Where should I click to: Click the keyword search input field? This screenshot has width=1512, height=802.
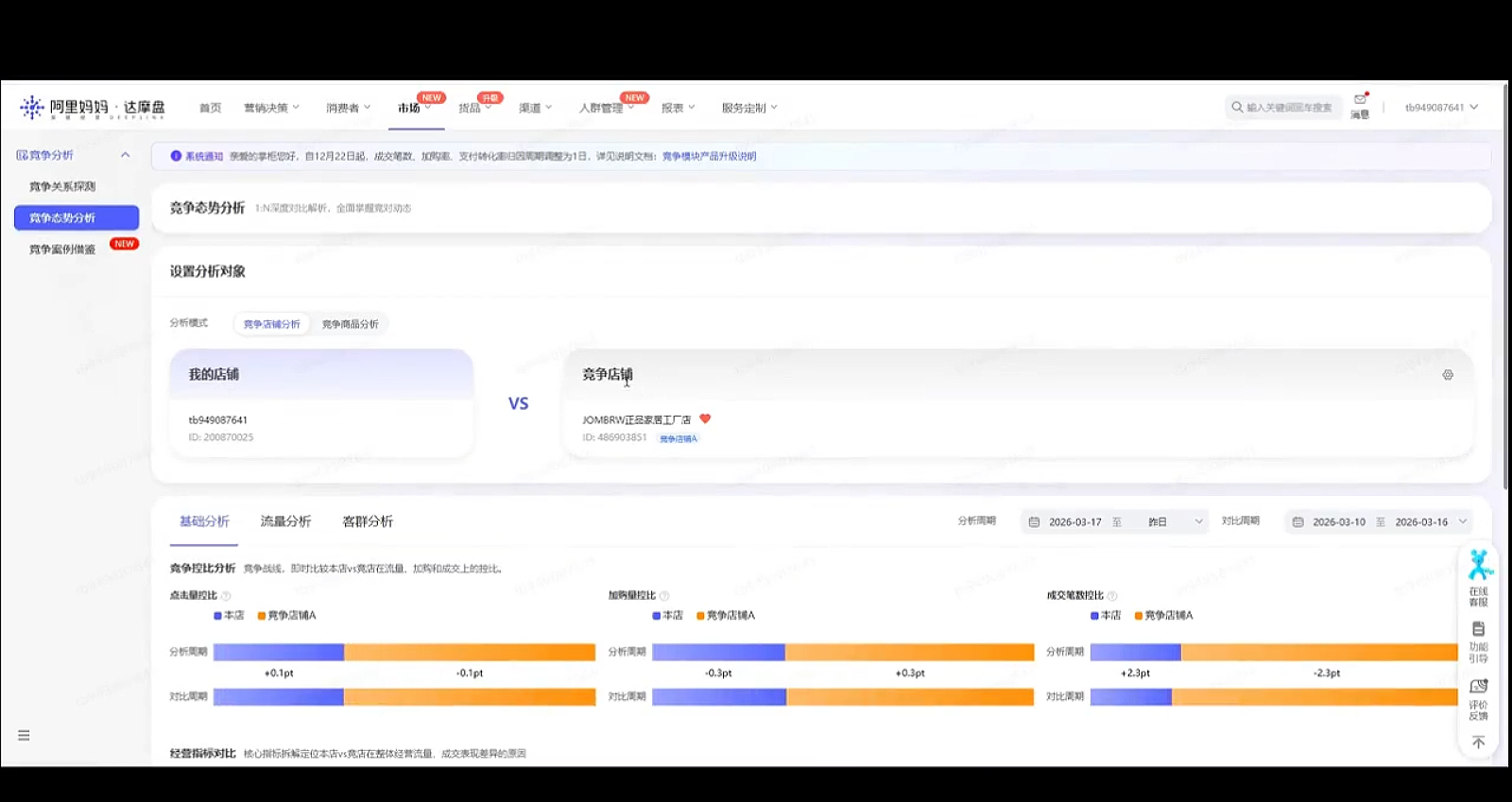click(x=1289, y=108)
